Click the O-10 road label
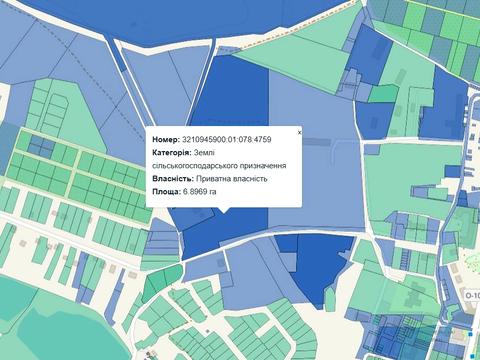Screen dimensions: 480x360 click(472, 296)
